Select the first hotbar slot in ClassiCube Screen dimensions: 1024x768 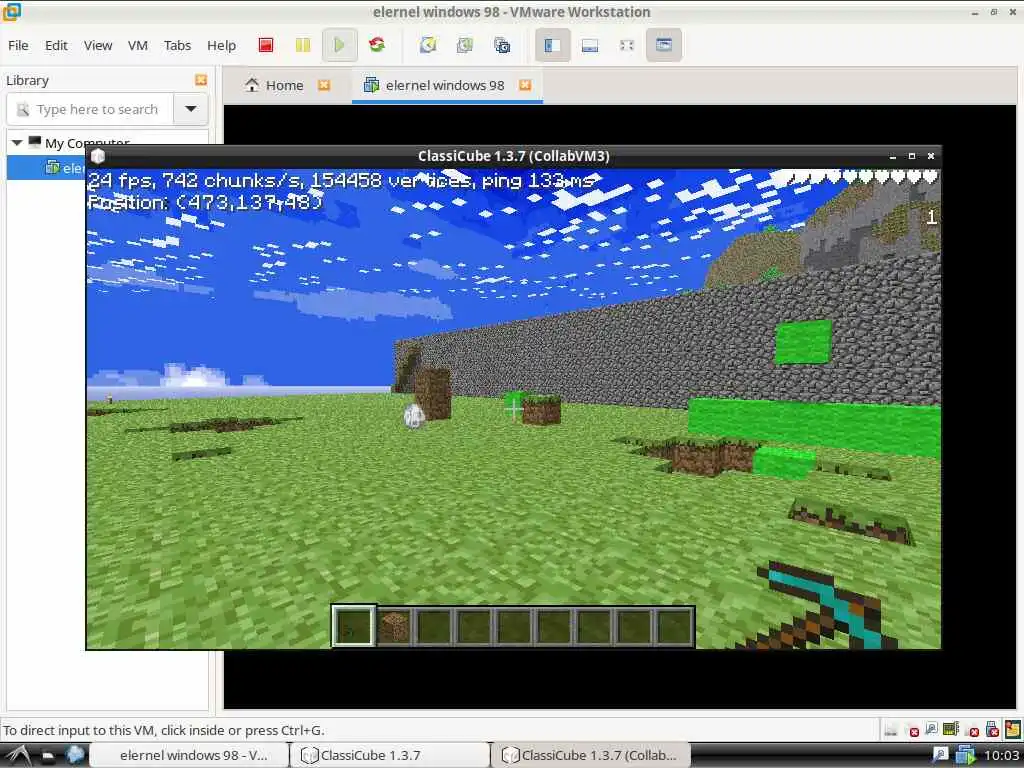pos(353,625)
